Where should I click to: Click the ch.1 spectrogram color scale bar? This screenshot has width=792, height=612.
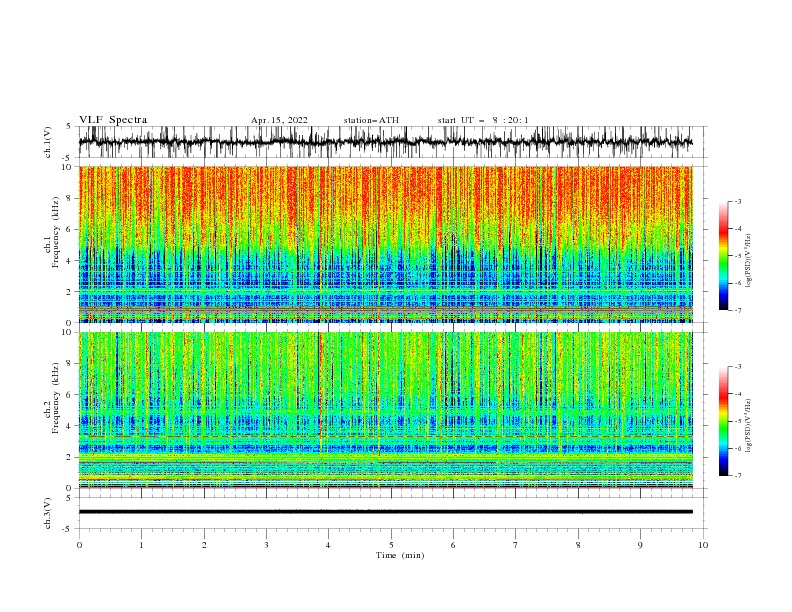point(724,256)
